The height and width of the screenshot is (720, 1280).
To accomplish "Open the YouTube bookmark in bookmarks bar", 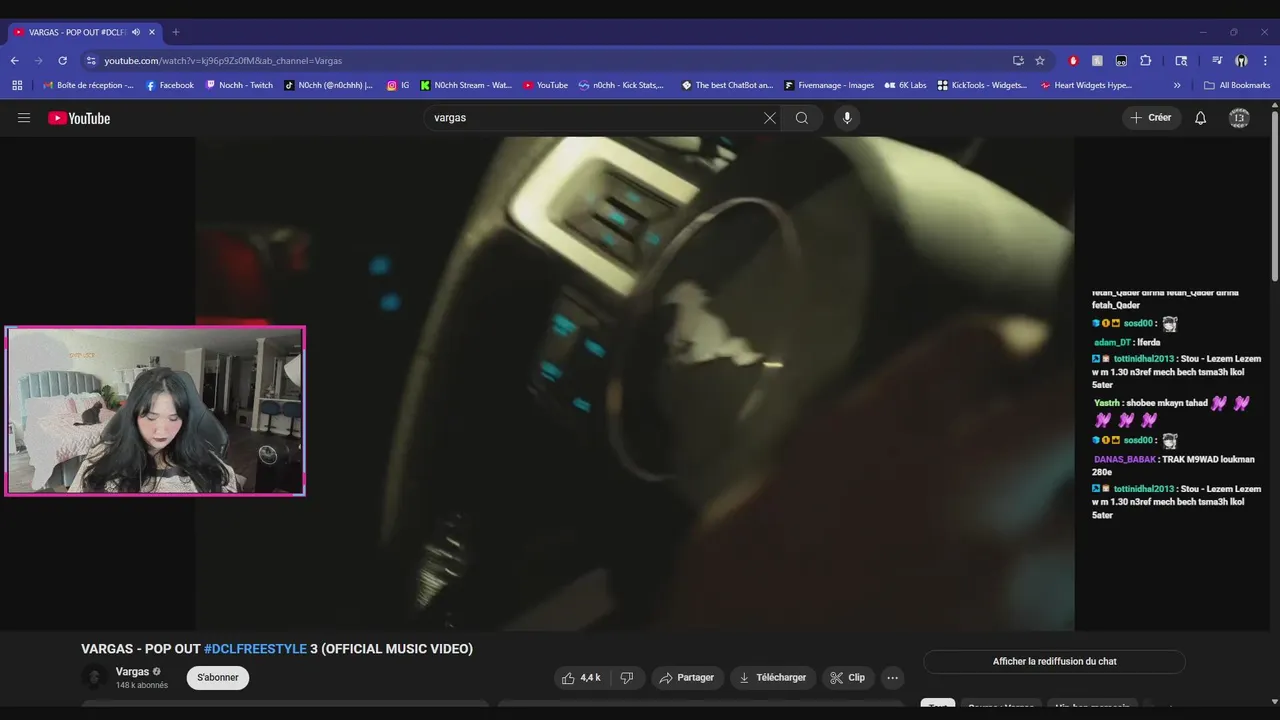I will (545, 85).
